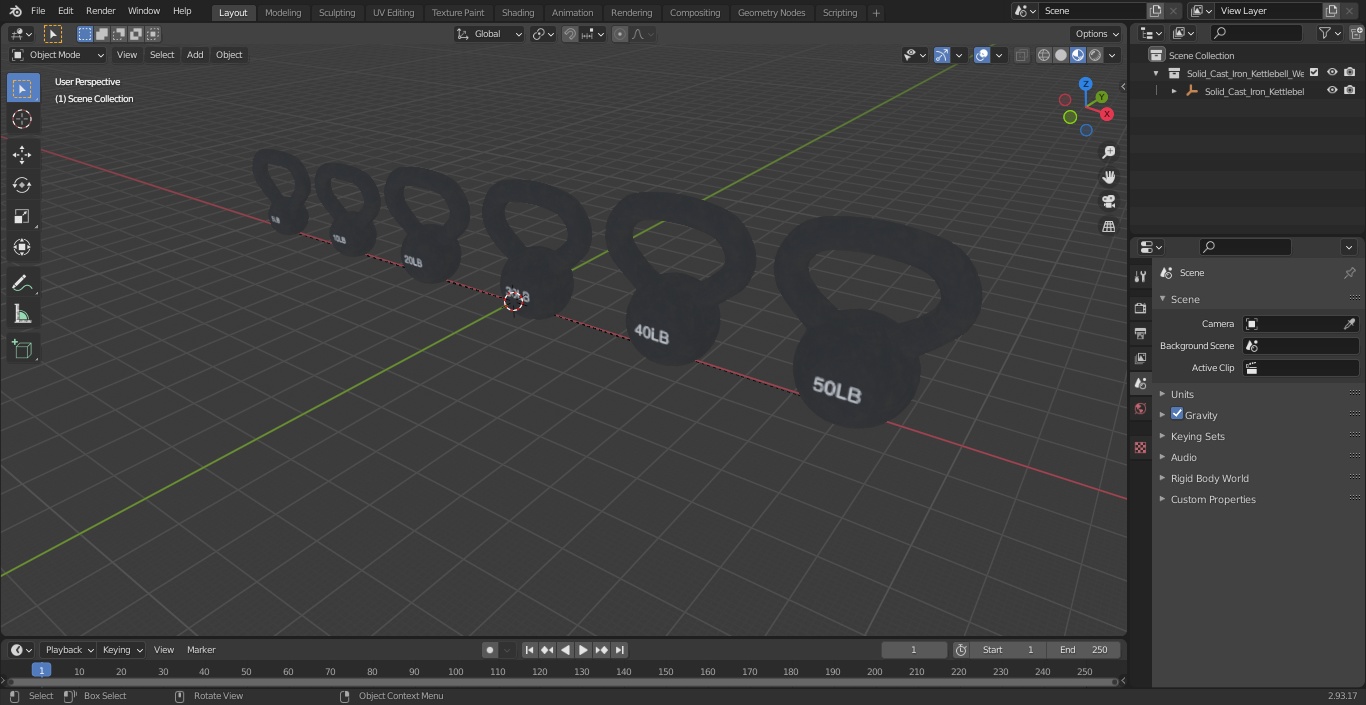Click the timeline Marker menu
Viewport: 1366px width, 705px height.
click(x=201, y=650)
